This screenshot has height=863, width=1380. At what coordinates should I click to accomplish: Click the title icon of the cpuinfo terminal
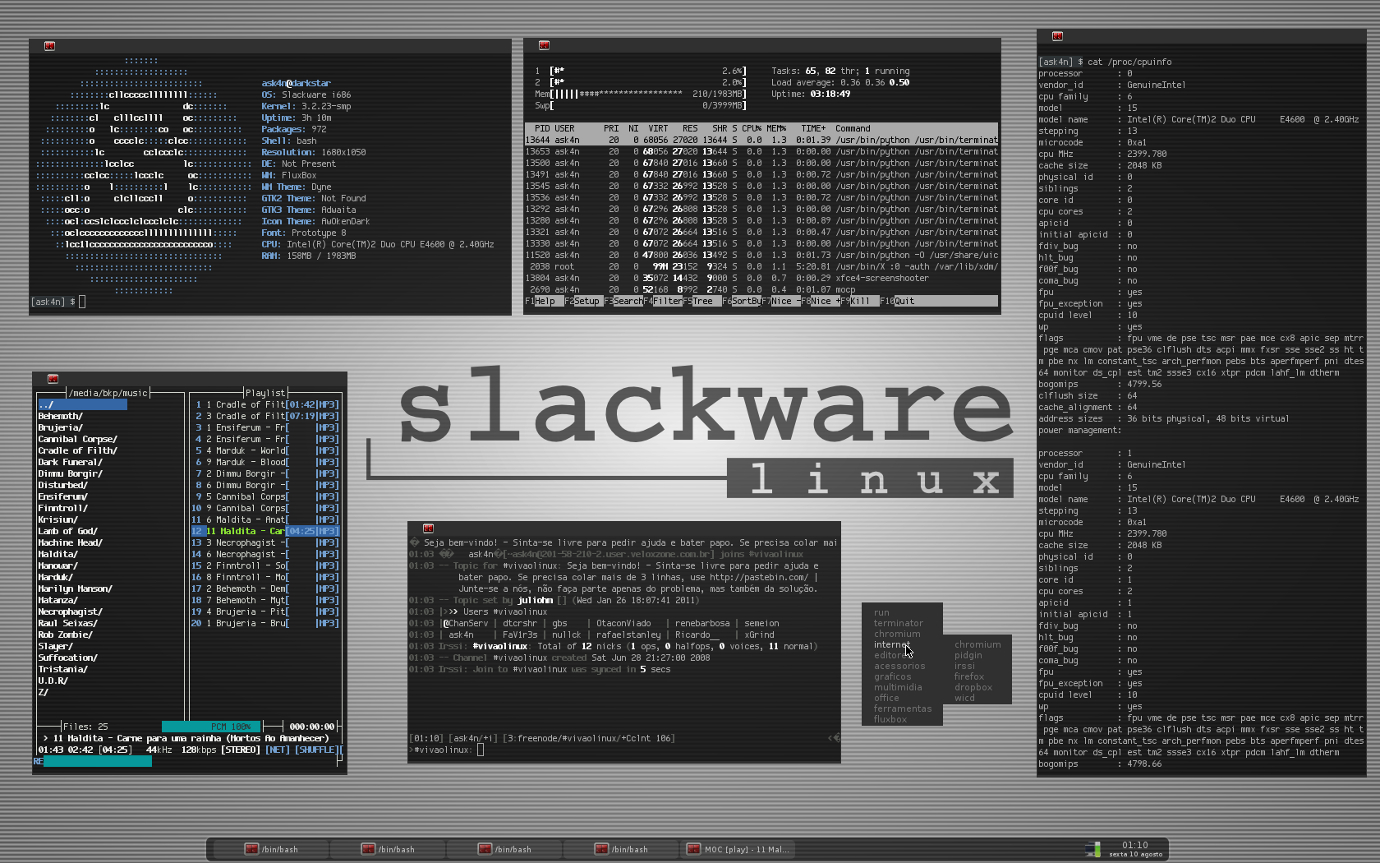pos(1057,36)
